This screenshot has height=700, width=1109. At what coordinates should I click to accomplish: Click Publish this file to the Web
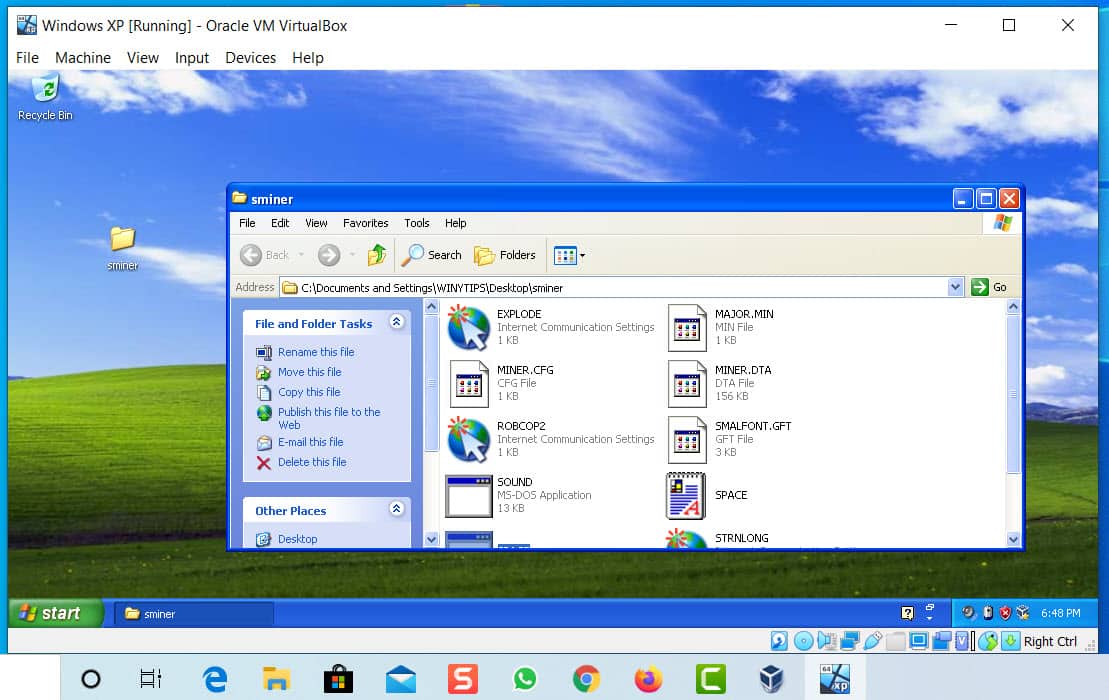coord(329,418)
